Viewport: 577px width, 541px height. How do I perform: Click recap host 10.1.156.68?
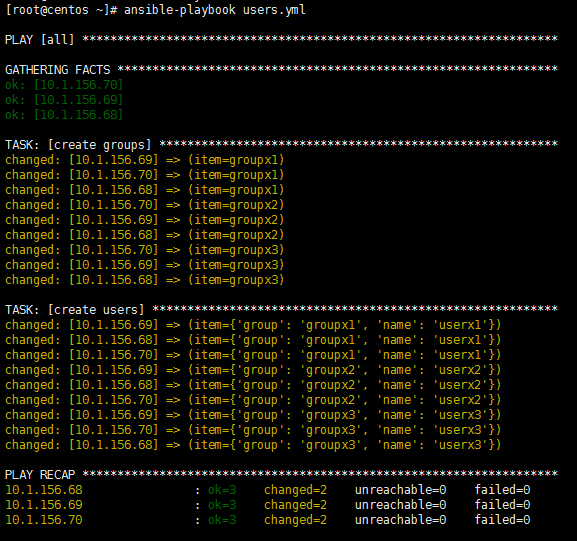[x=44, y=490]
